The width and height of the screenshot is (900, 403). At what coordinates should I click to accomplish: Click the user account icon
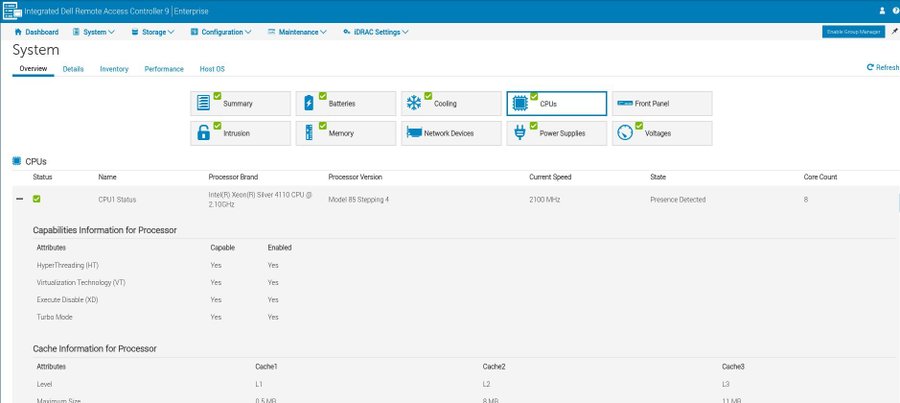coord(881,10)
